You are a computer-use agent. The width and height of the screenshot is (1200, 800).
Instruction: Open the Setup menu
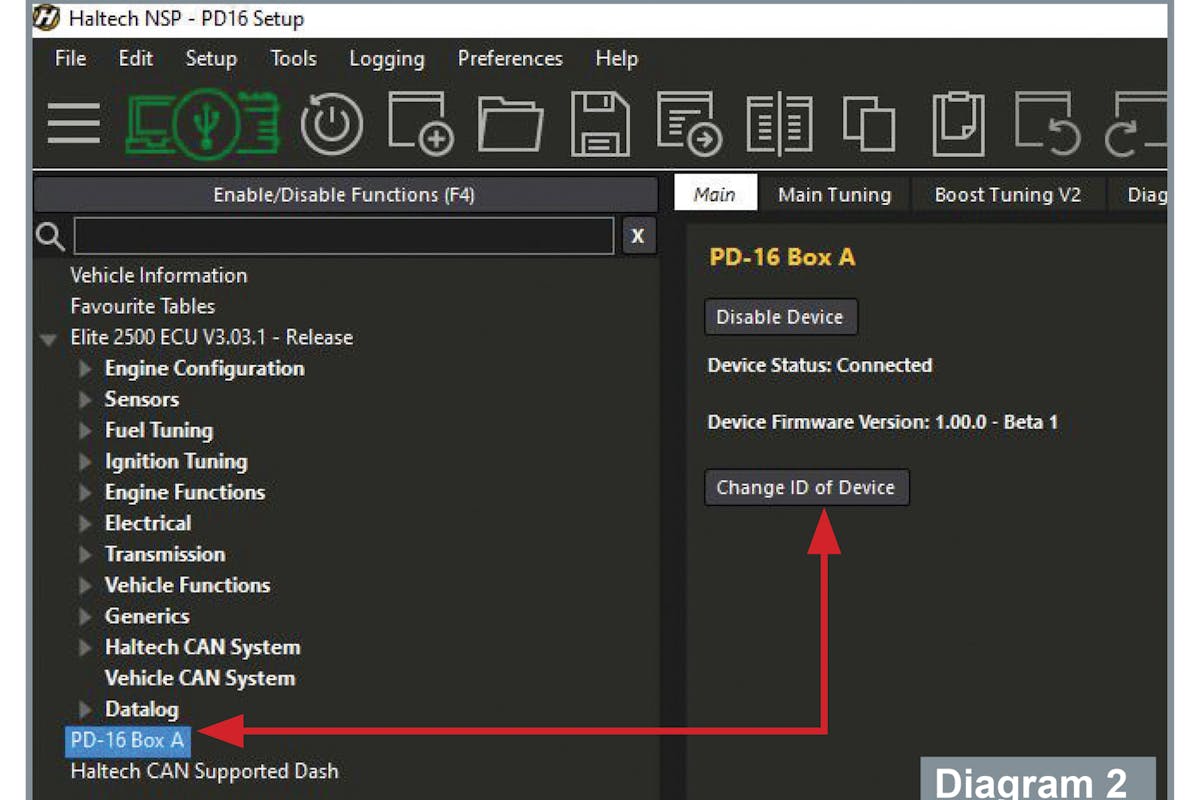(x=211, y=58)
